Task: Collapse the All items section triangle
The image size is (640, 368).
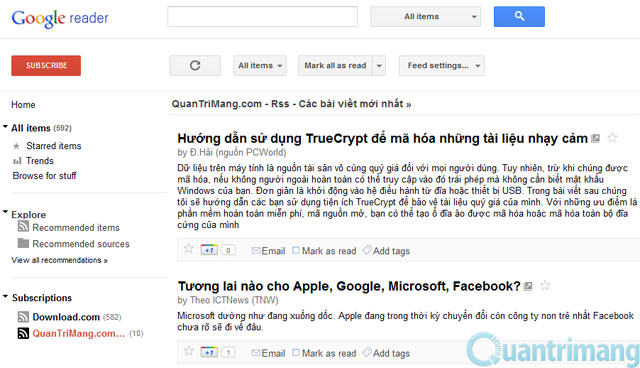Action: pos(5,127)
